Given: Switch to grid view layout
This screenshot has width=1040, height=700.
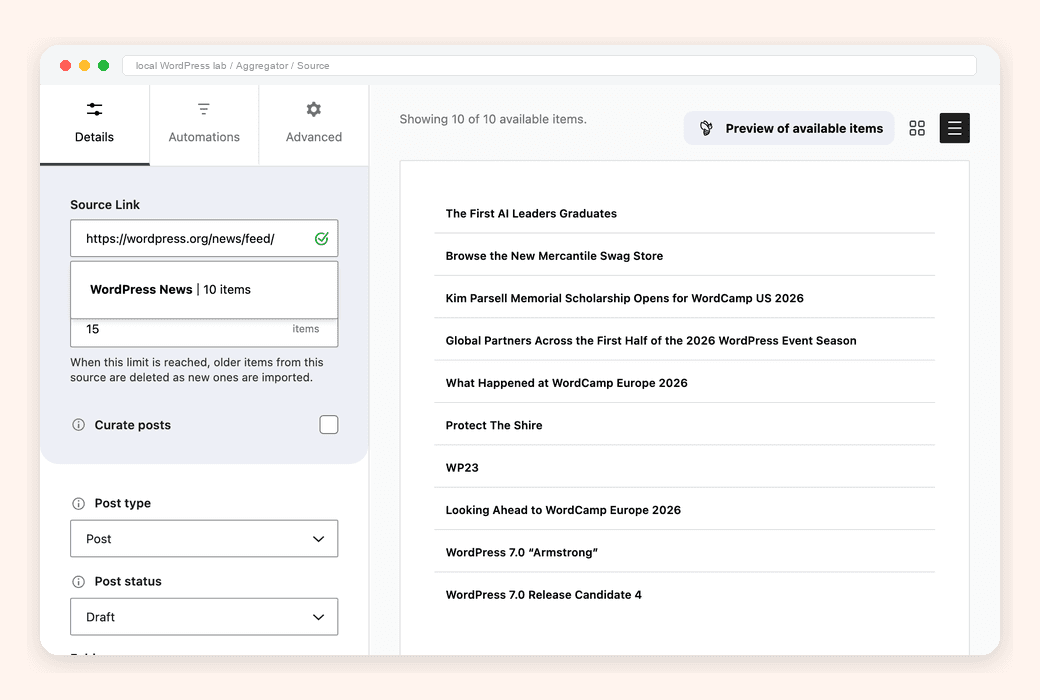Looking at the screenshot, I should click(x=917, y=128).
